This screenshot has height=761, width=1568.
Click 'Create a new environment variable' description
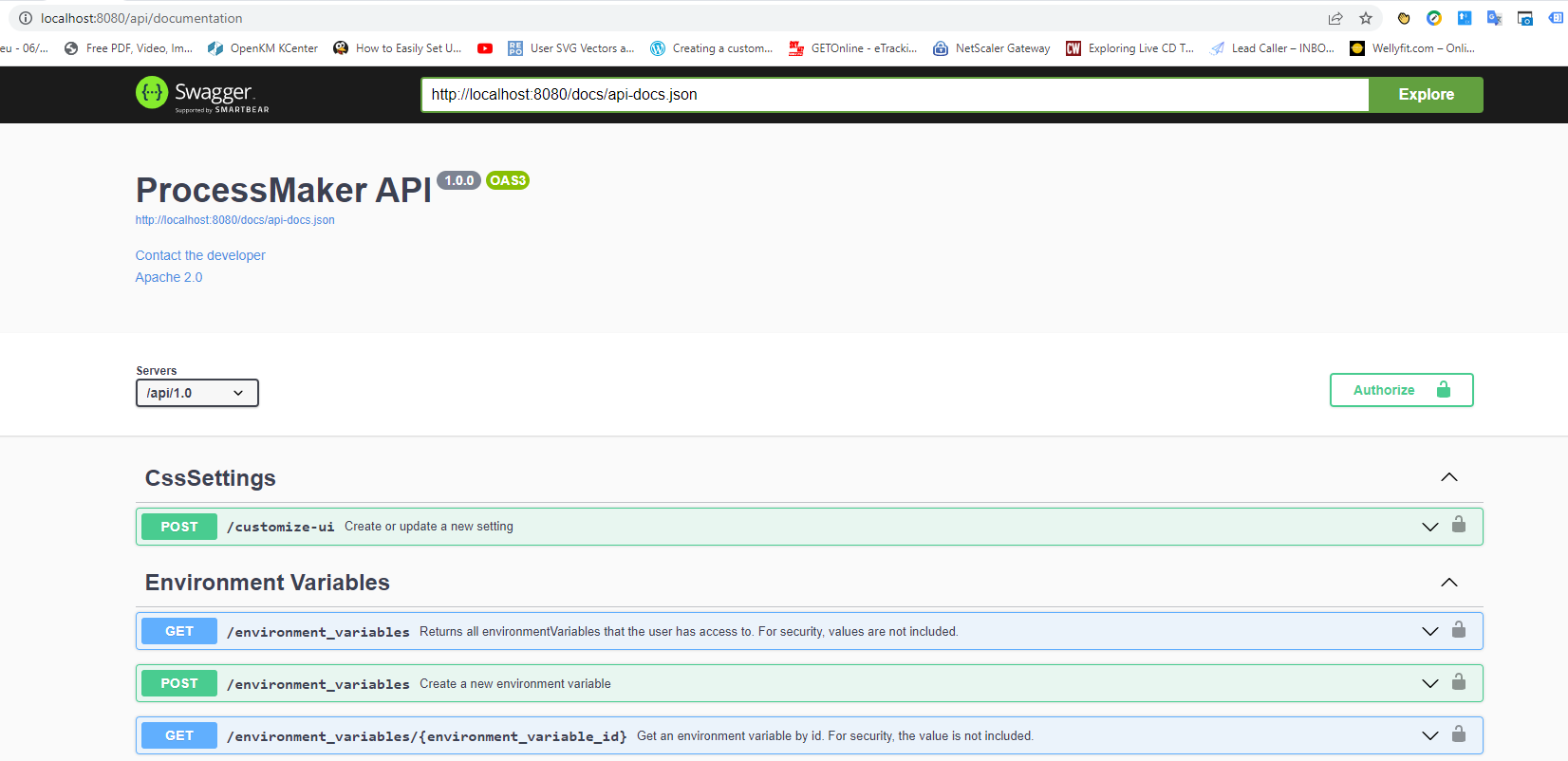point(515,683)
